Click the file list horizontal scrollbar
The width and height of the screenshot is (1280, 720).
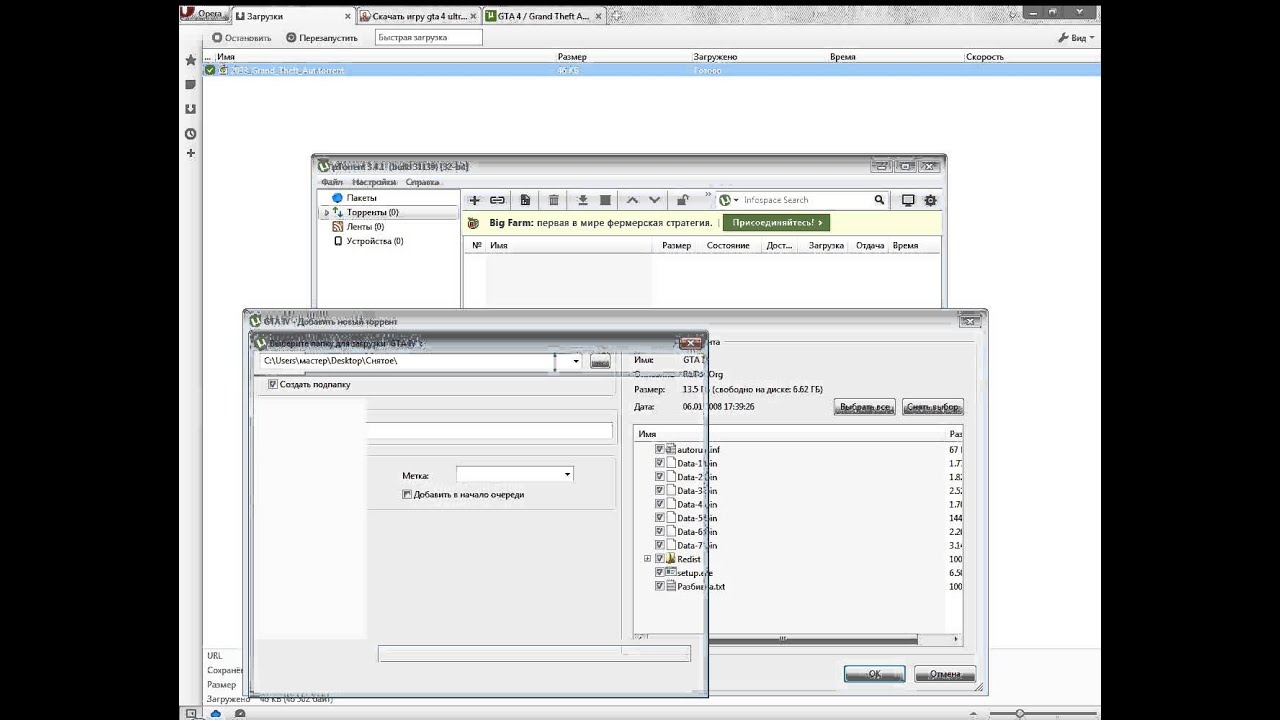coord(796,639)
